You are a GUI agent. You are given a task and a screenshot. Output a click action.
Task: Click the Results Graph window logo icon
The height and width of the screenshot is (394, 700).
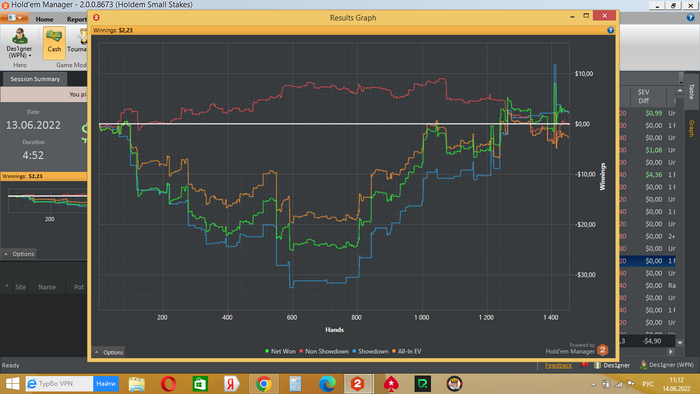(96, 17)
